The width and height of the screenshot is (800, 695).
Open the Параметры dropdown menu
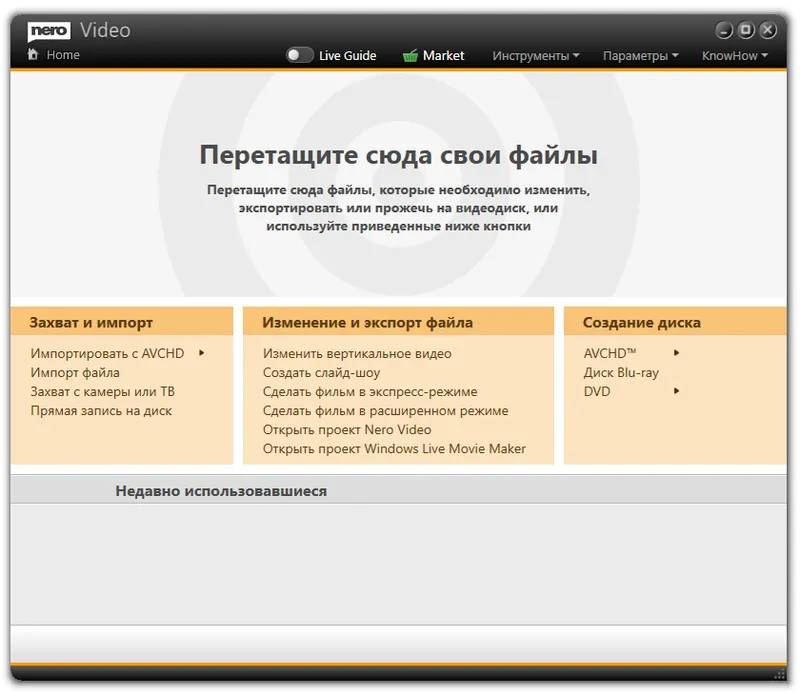(640, 56)
